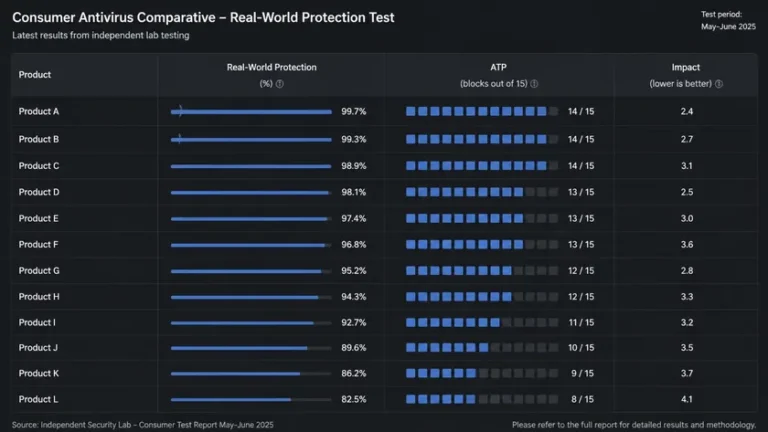Viewport: 768px width, 432px height.
Task: Click the 2.5 impact value
Action: [687, 192]
